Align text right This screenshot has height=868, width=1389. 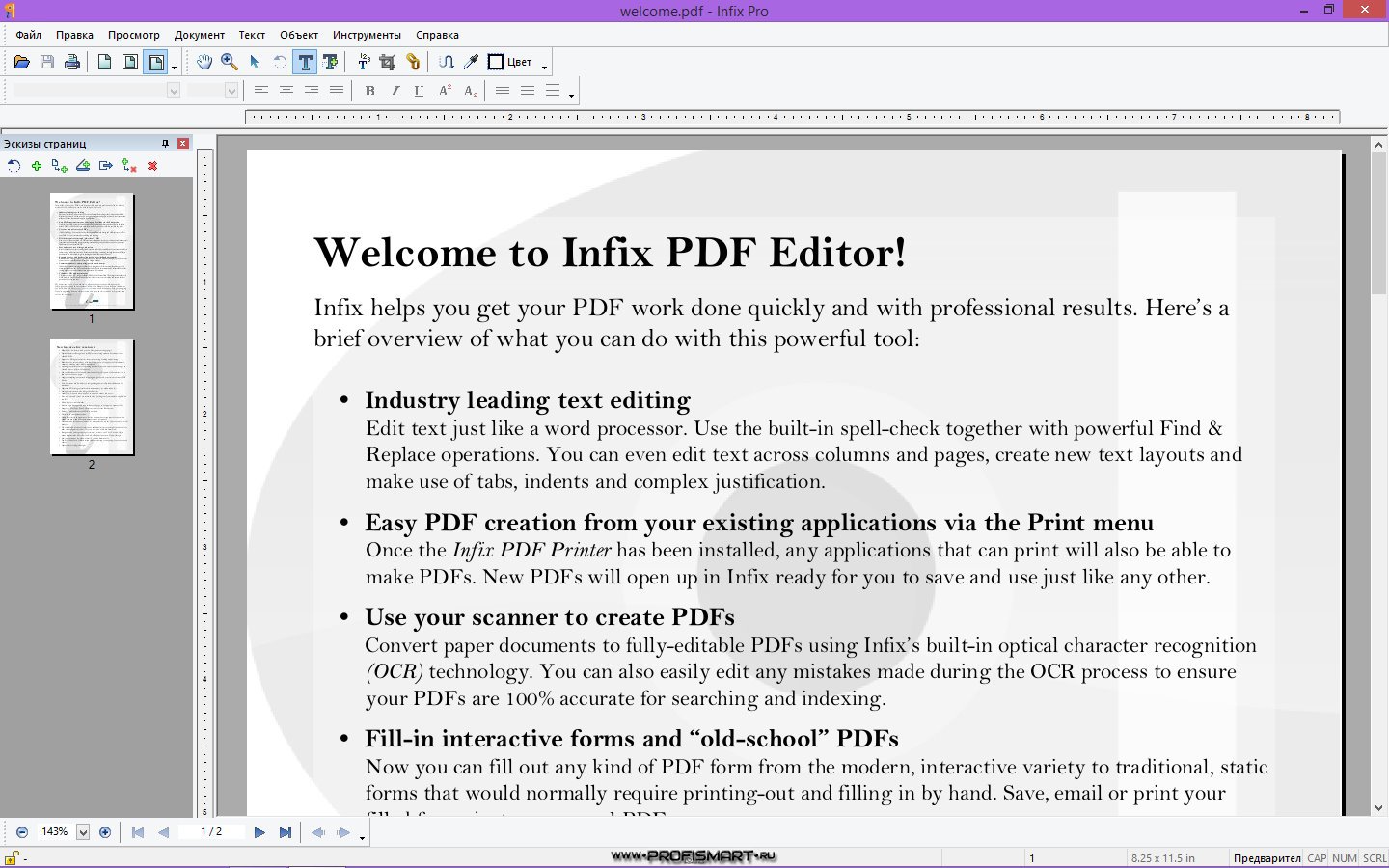(x=312, y=91)
